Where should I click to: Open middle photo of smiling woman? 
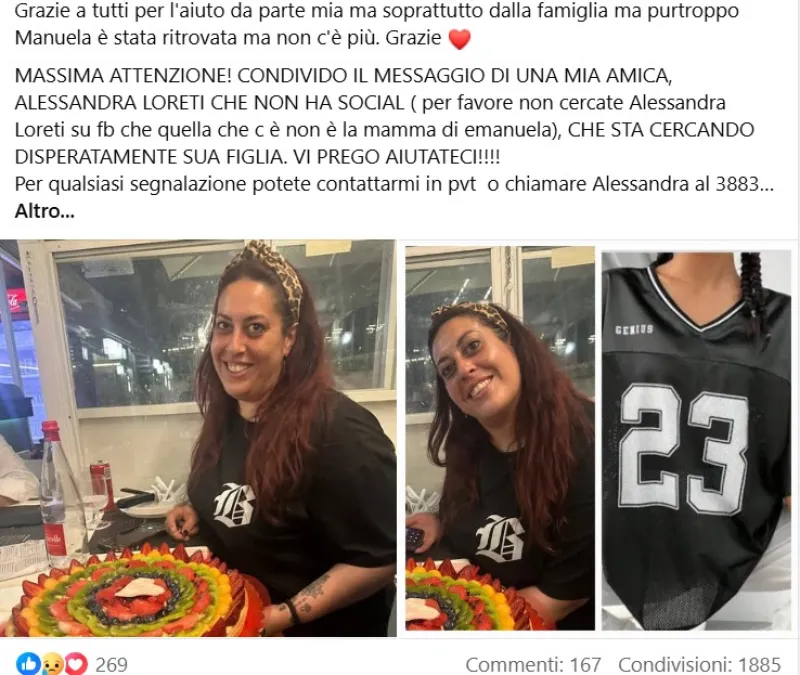coord(500,438)
